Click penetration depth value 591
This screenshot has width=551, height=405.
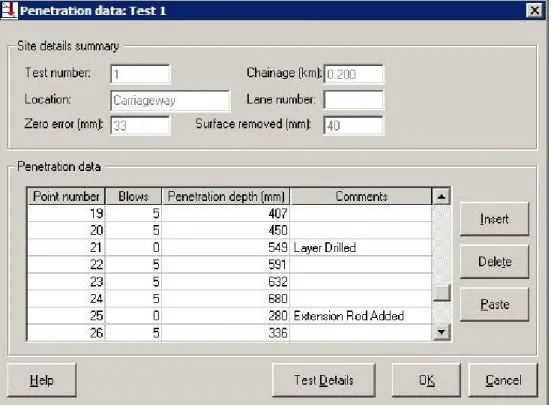226,264
